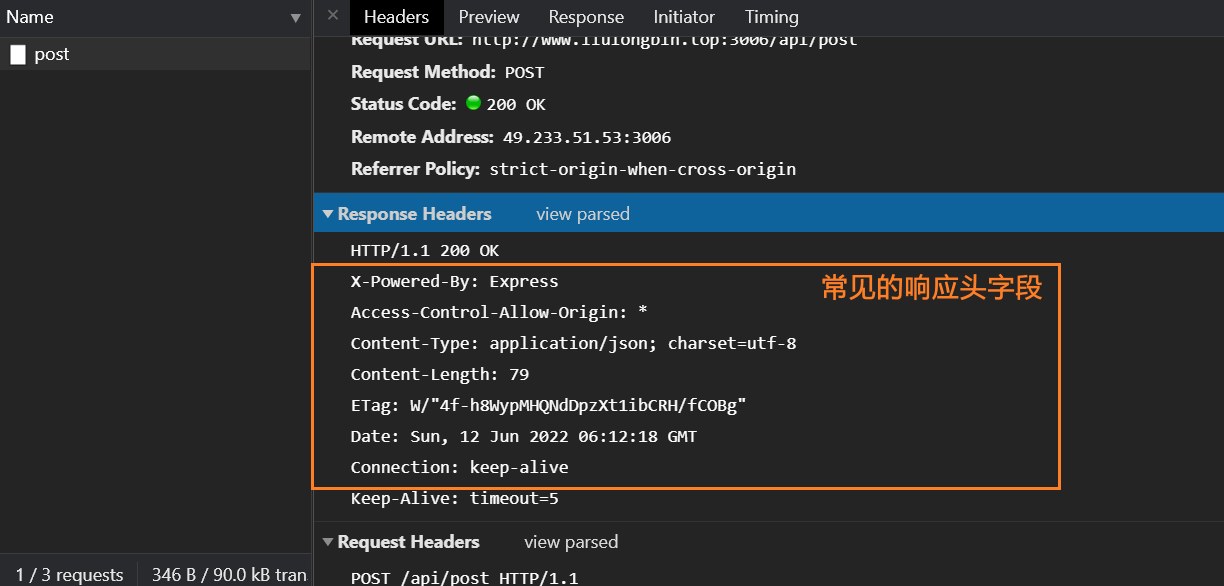1224x586 pixels.
Task: Open the Response tab
Action: pyautogui.click(x=586, y=17)
